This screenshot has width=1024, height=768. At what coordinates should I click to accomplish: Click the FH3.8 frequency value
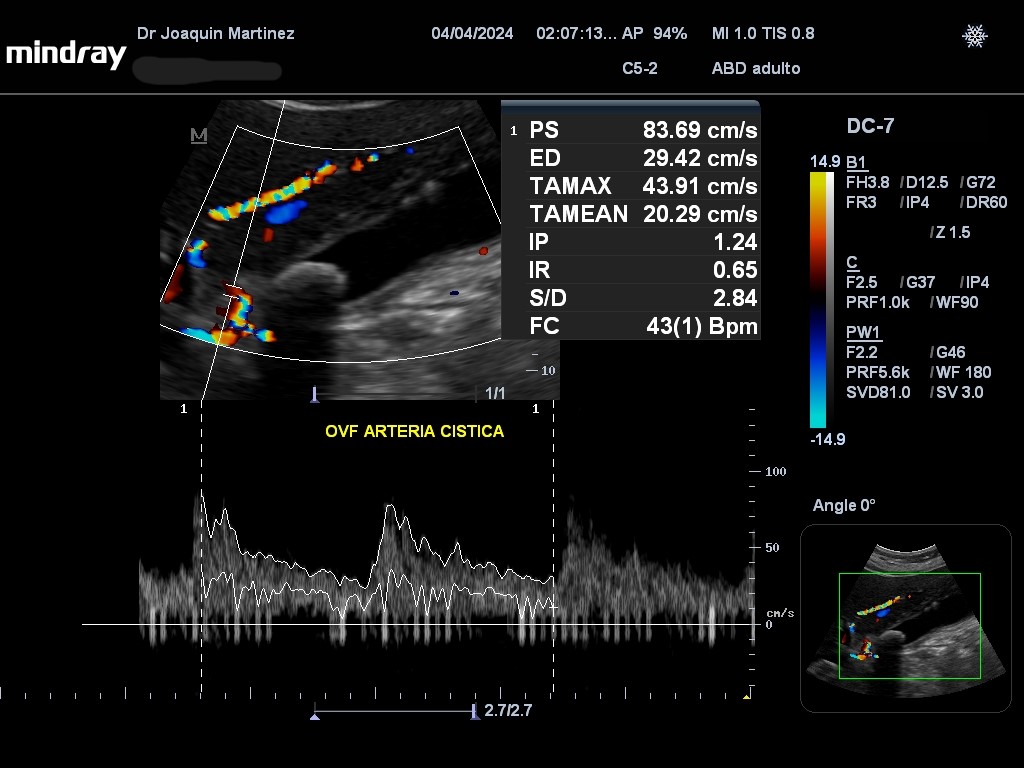point(867,182)
